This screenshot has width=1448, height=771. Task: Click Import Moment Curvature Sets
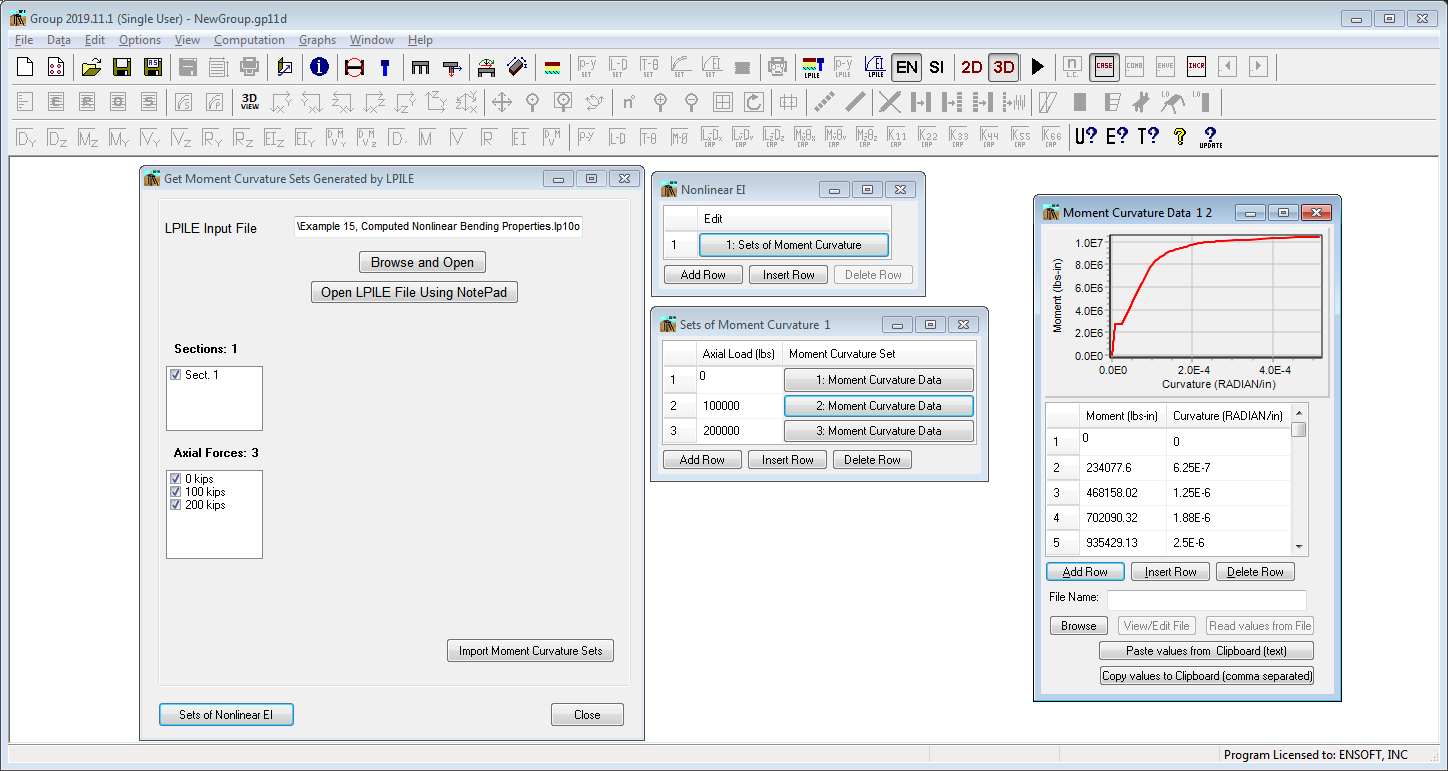pyautogui.click(x=530, y=650)
